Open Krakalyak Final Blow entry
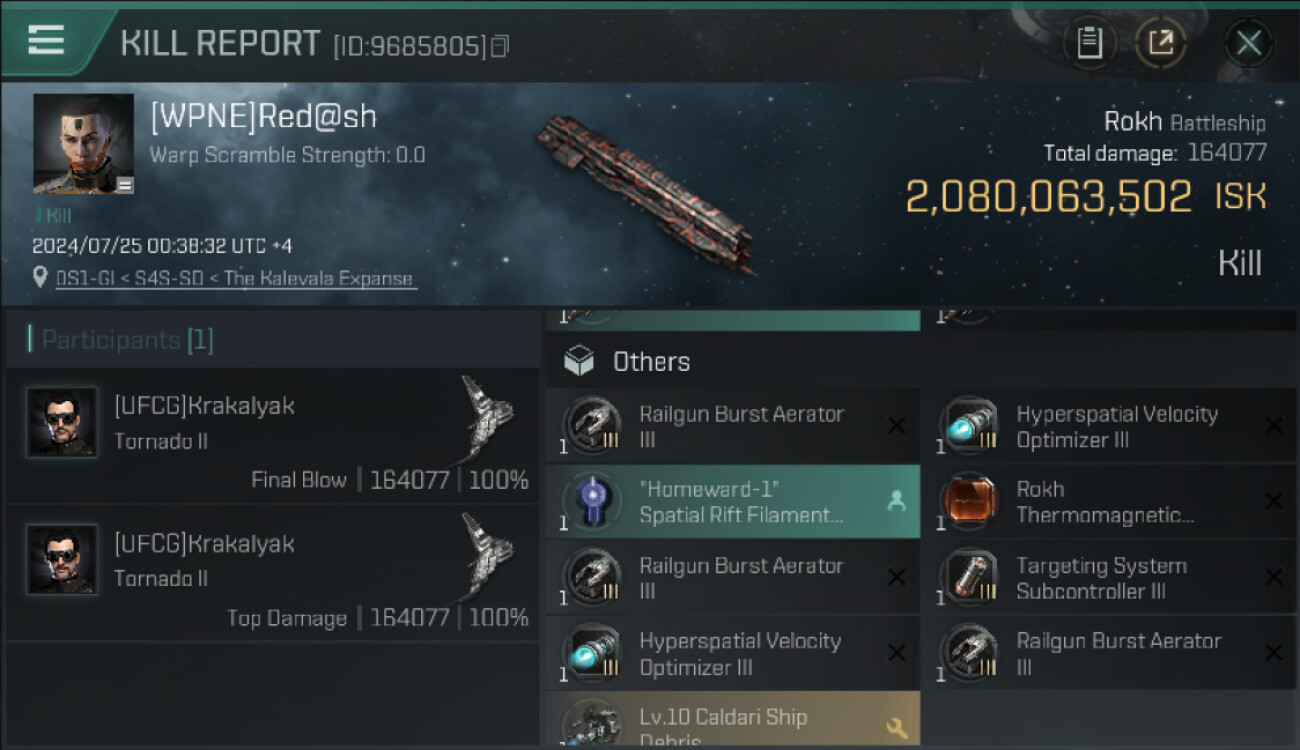The height and width of the screenshot is (750, 1300). point(272,435)
